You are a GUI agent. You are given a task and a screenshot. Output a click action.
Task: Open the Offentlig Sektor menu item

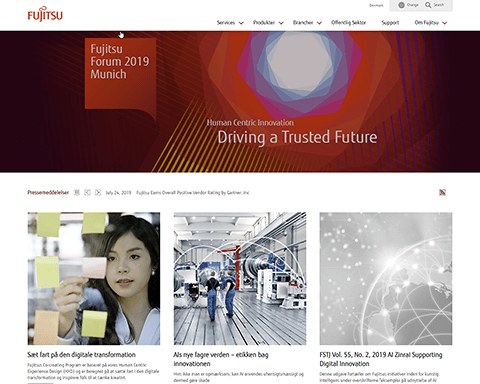tap(348, 23)
